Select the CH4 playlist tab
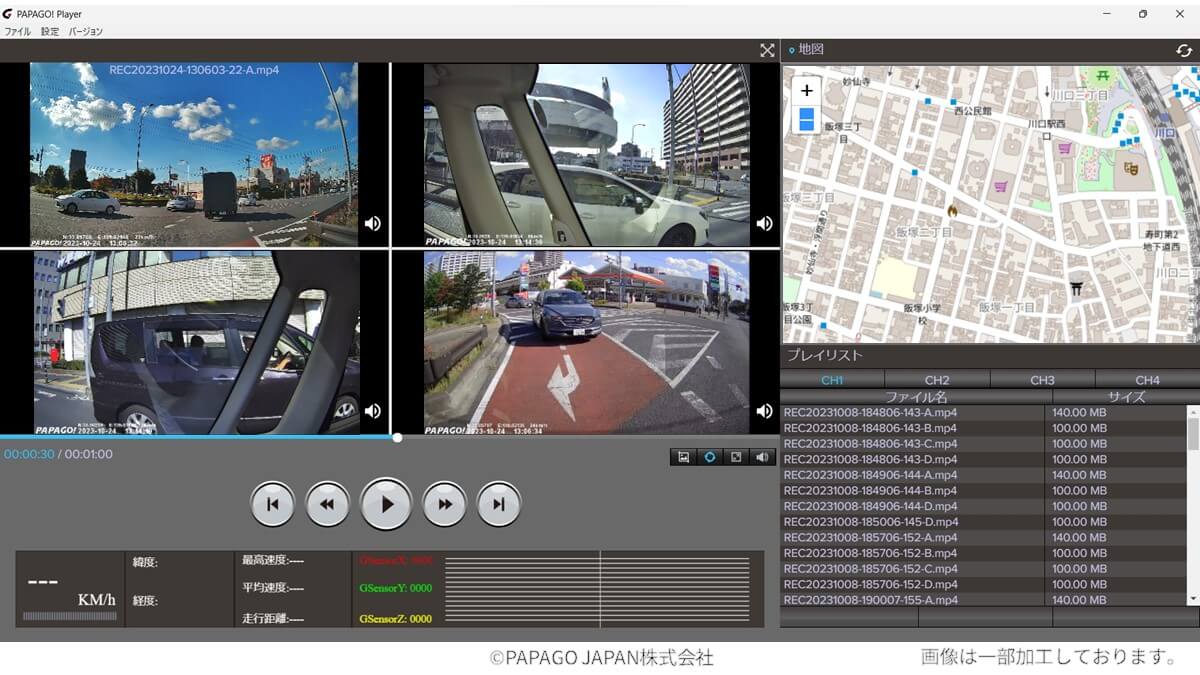The width and height of the screenshot is (1200, 675). (1147, 380)
